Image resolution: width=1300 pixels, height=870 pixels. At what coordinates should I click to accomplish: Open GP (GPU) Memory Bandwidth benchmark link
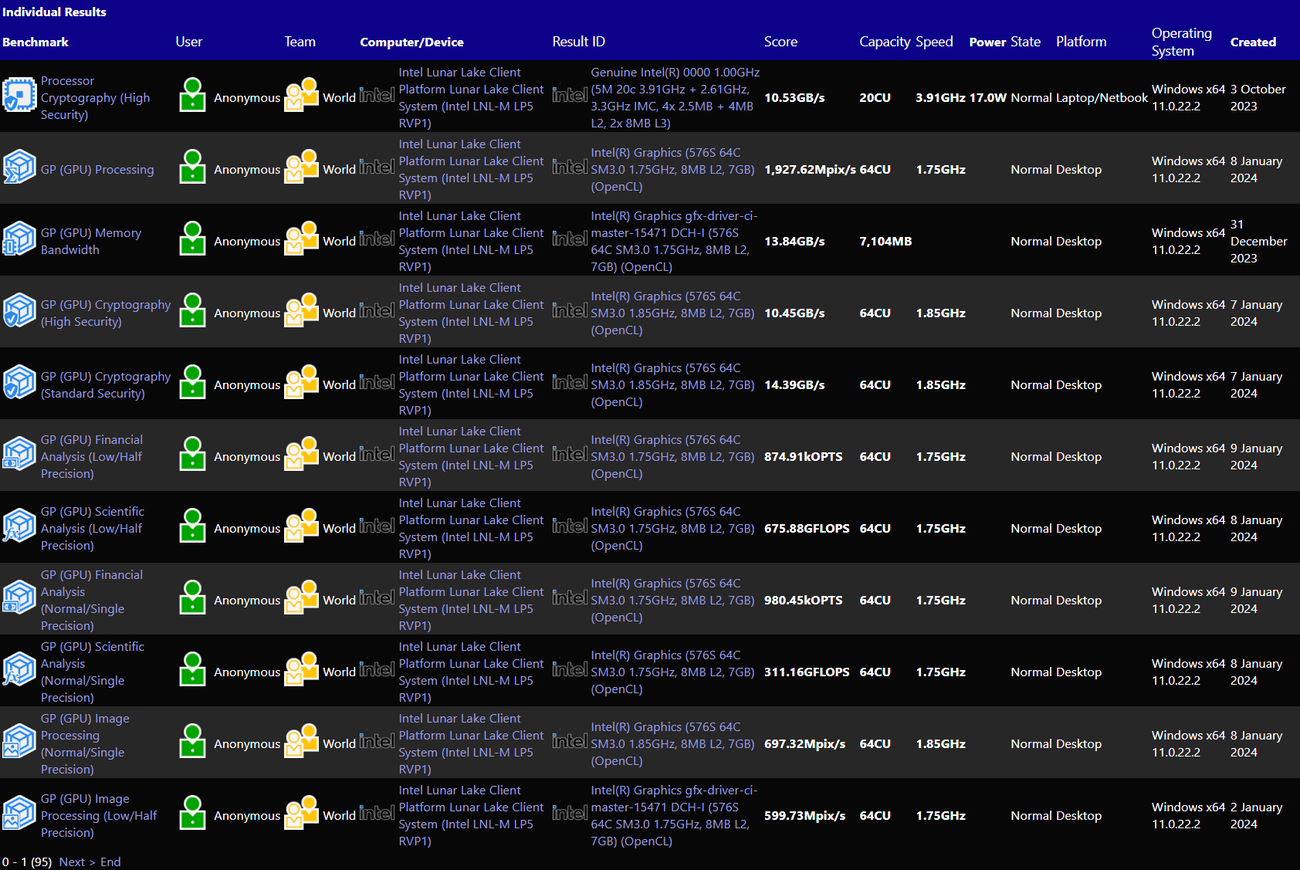tap(91, 241)
